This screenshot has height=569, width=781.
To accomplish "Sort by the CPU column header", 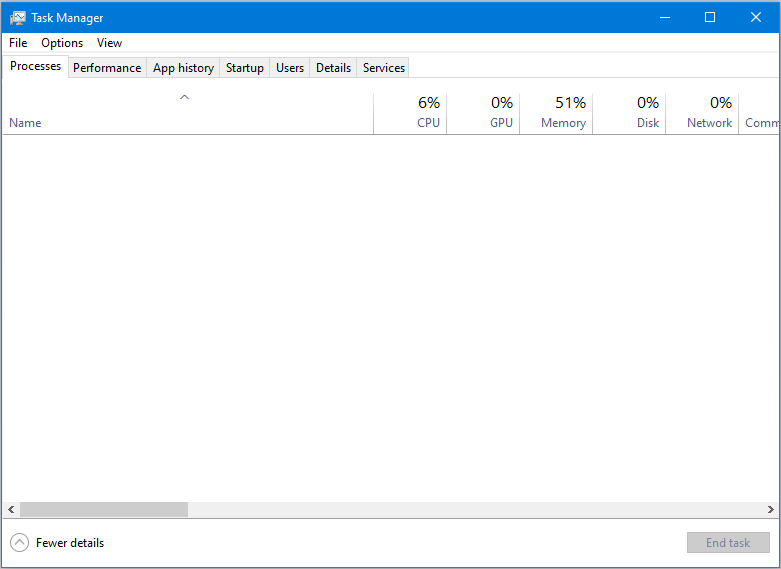I will tap(410, 114).
